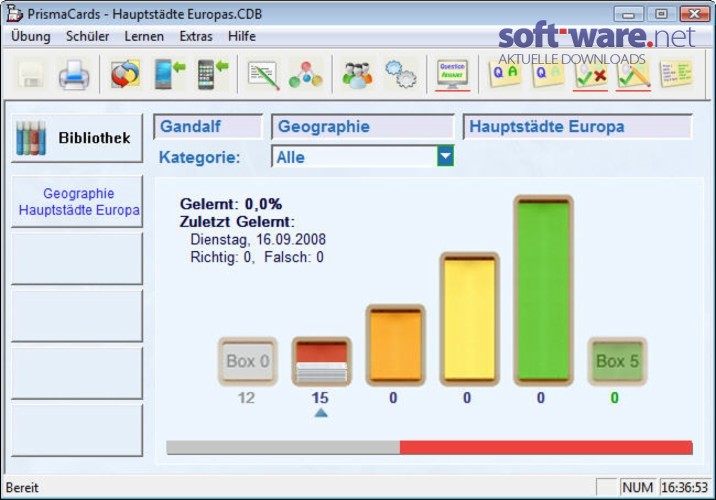The height and width of the screenshot is (500, 716).
Task: Click the check and cross icon
Action: click(x=590, y=75)
